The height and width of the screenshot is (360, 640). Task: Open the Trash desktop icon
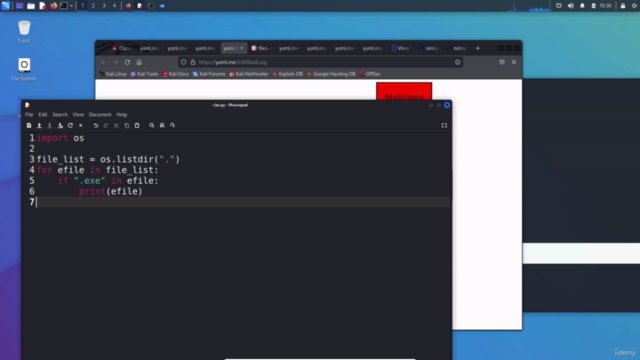coord(24,31)
